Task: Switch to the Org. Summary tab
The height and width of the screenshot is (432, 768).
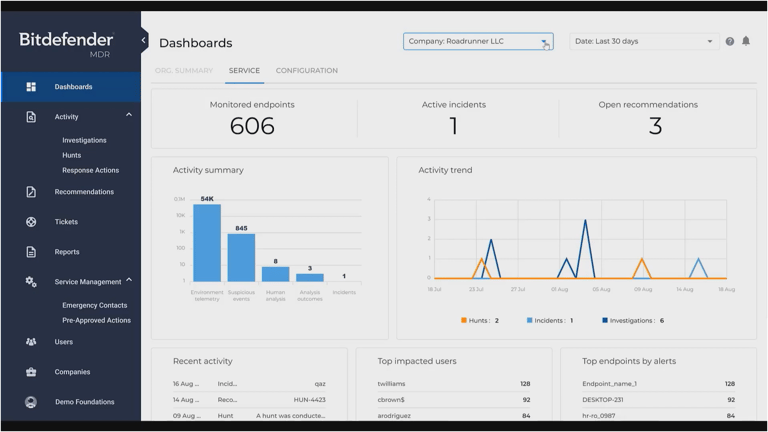Action: click(x=184, y=71)
